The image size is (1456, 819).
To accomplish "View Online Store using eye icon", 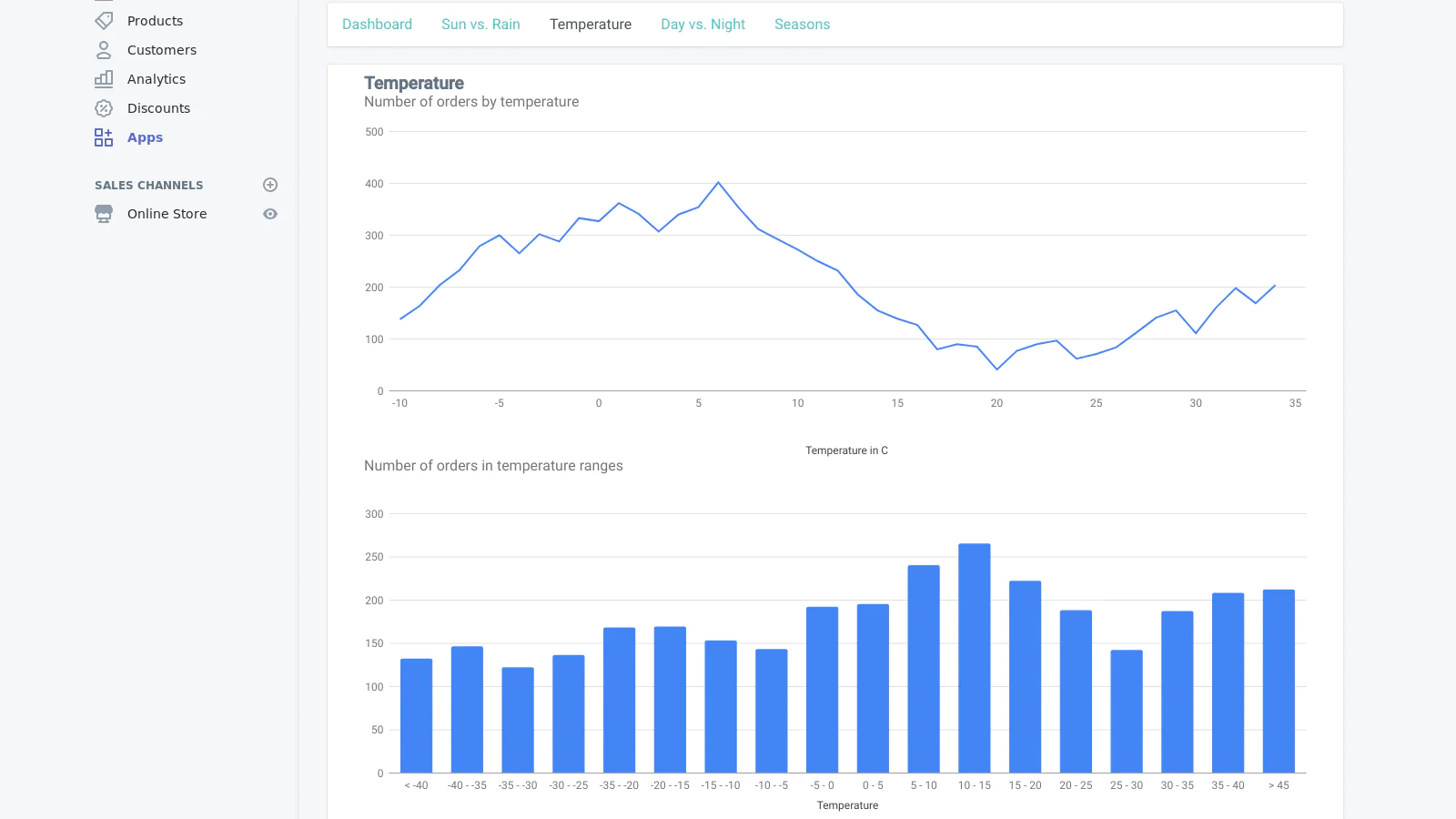I will [270, 214].
